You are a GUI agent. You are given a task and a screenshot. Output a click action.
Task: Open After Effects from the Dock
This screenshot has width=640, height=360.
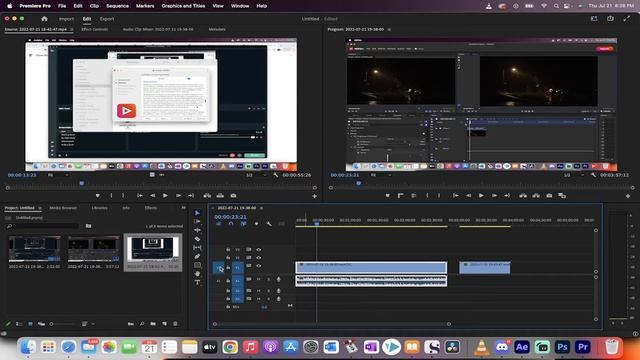click(522, 347)
